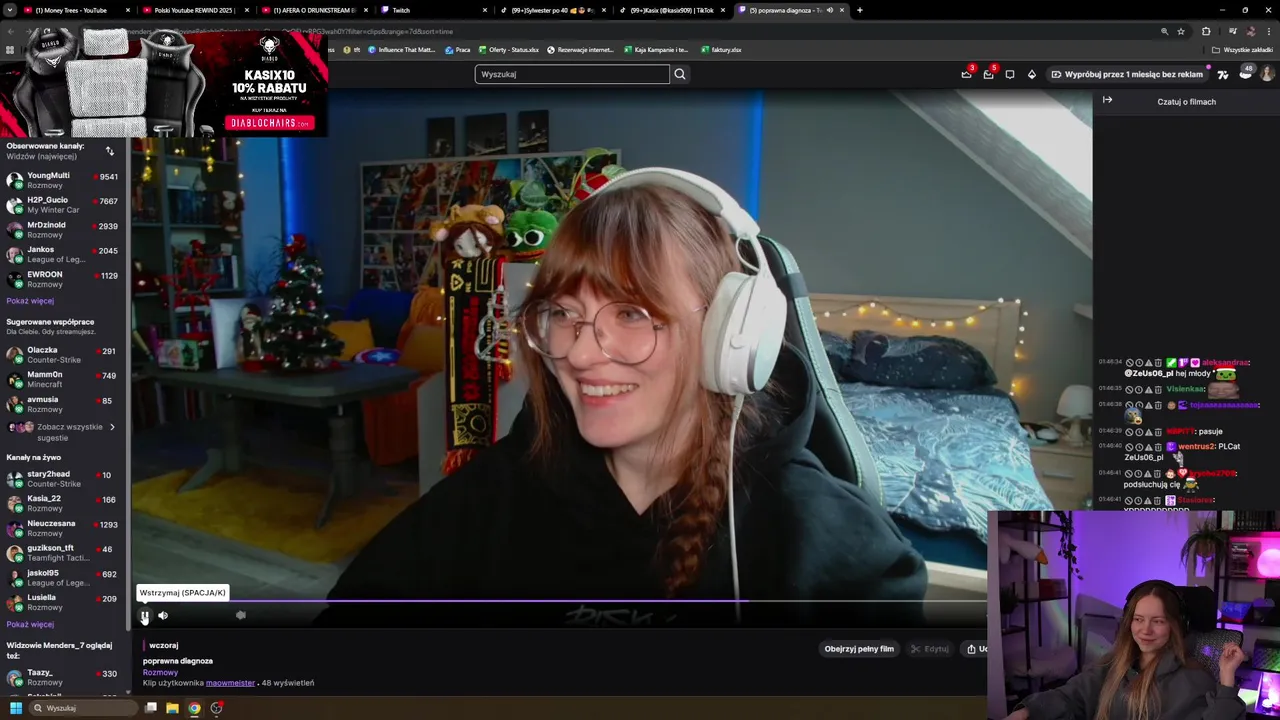The height and width of the screenshot is (720, 1280).
Task: Open OBS icon on taskbar
Action: coord(216,708)
